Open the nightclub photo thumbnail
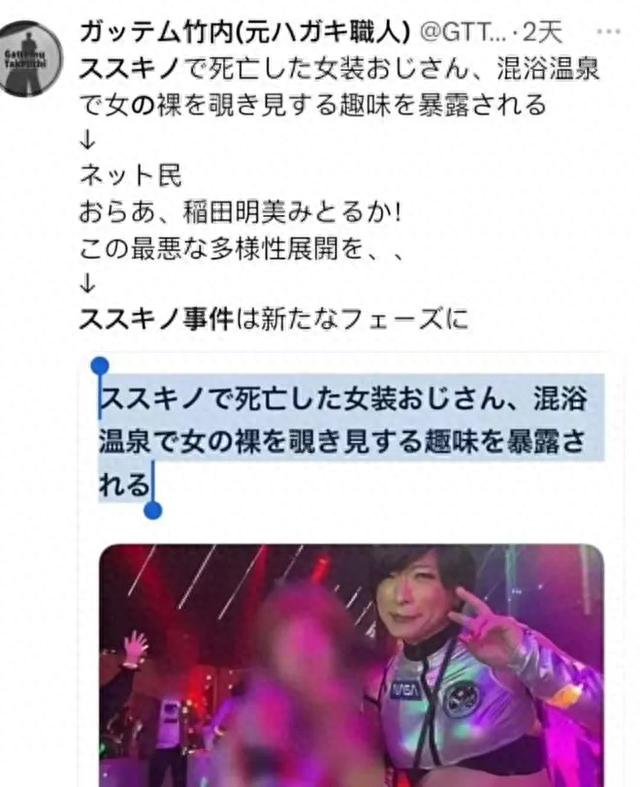640x787 pixels. [x=351, y=665]
